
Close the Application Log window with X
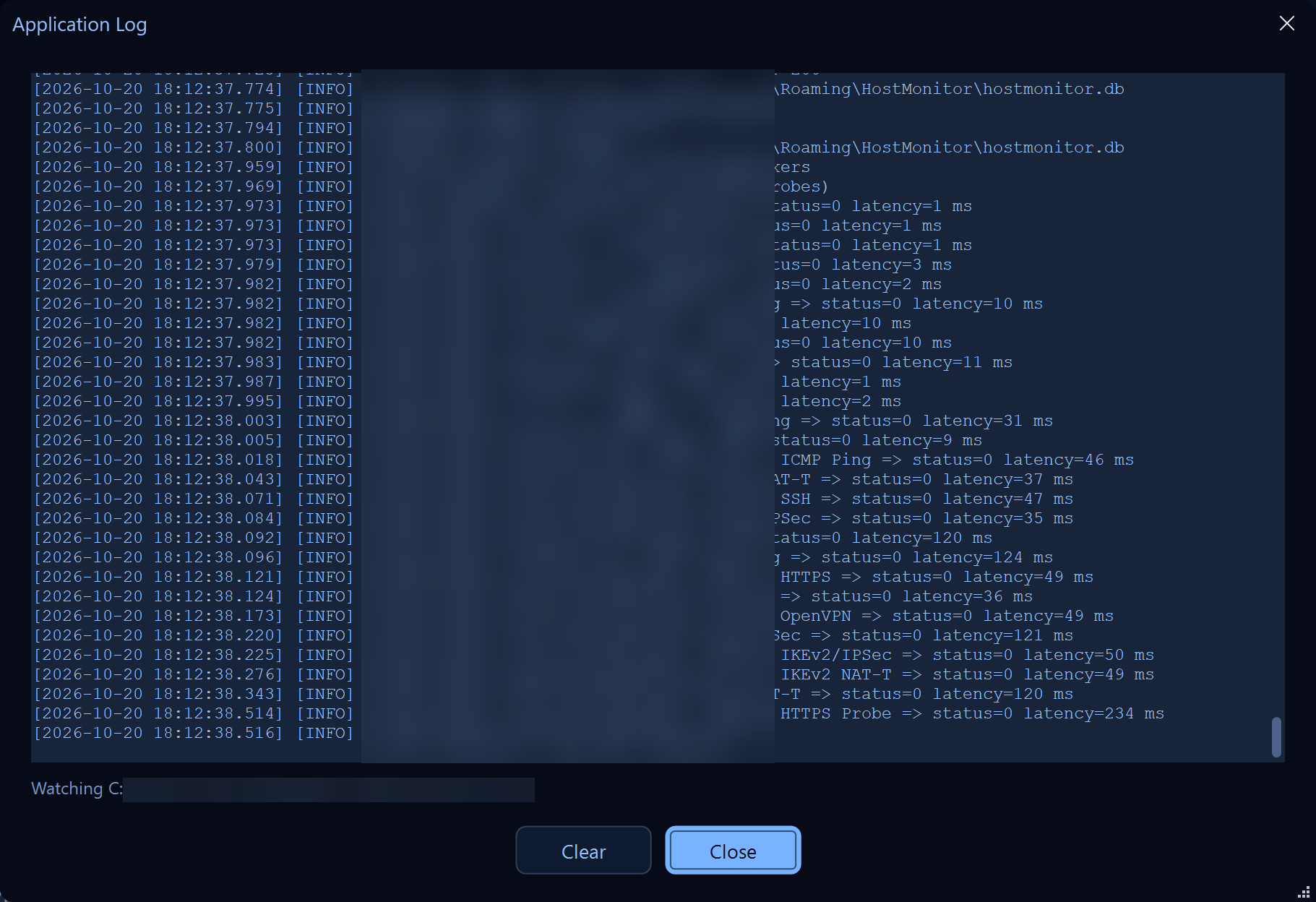tap(1286, 24)
